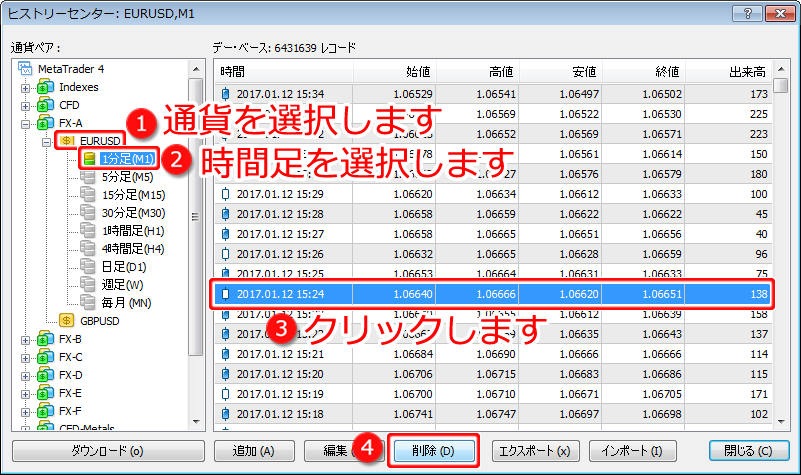Click the 閉じる (C) button
Image resolution: width=801 pixels, height=475 pixels.
tap(749, 451)
